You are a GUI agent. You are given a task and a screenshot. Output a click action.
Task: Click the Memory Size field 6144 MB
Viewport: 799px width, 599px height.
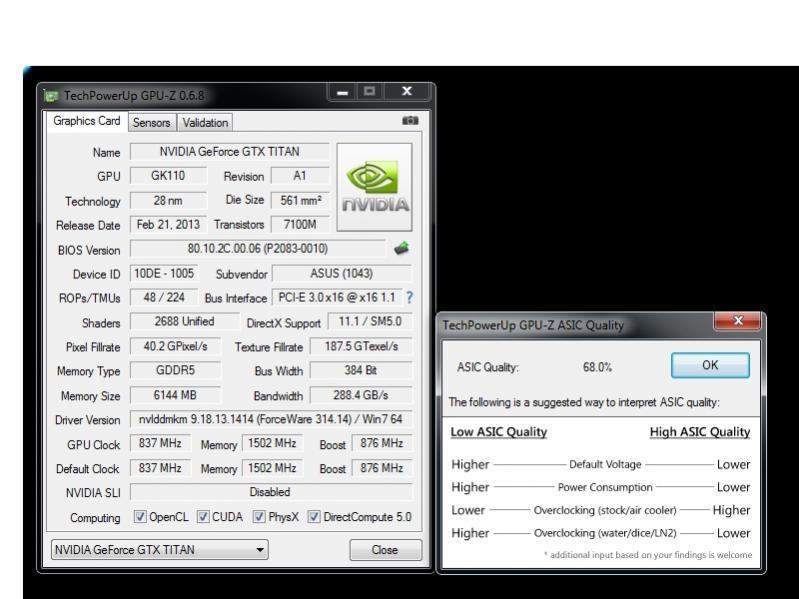pyautogui.click(x=175, y=395)
